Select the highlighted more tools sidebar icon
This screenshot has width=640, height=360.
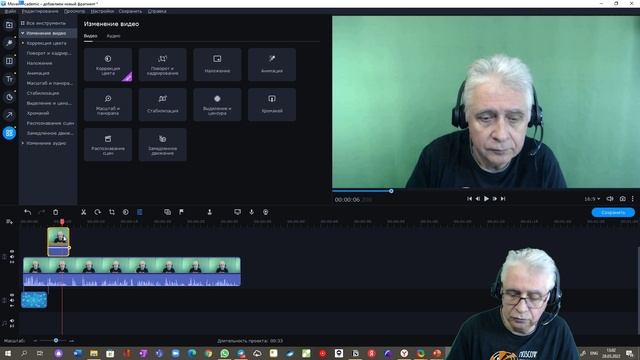9,133
